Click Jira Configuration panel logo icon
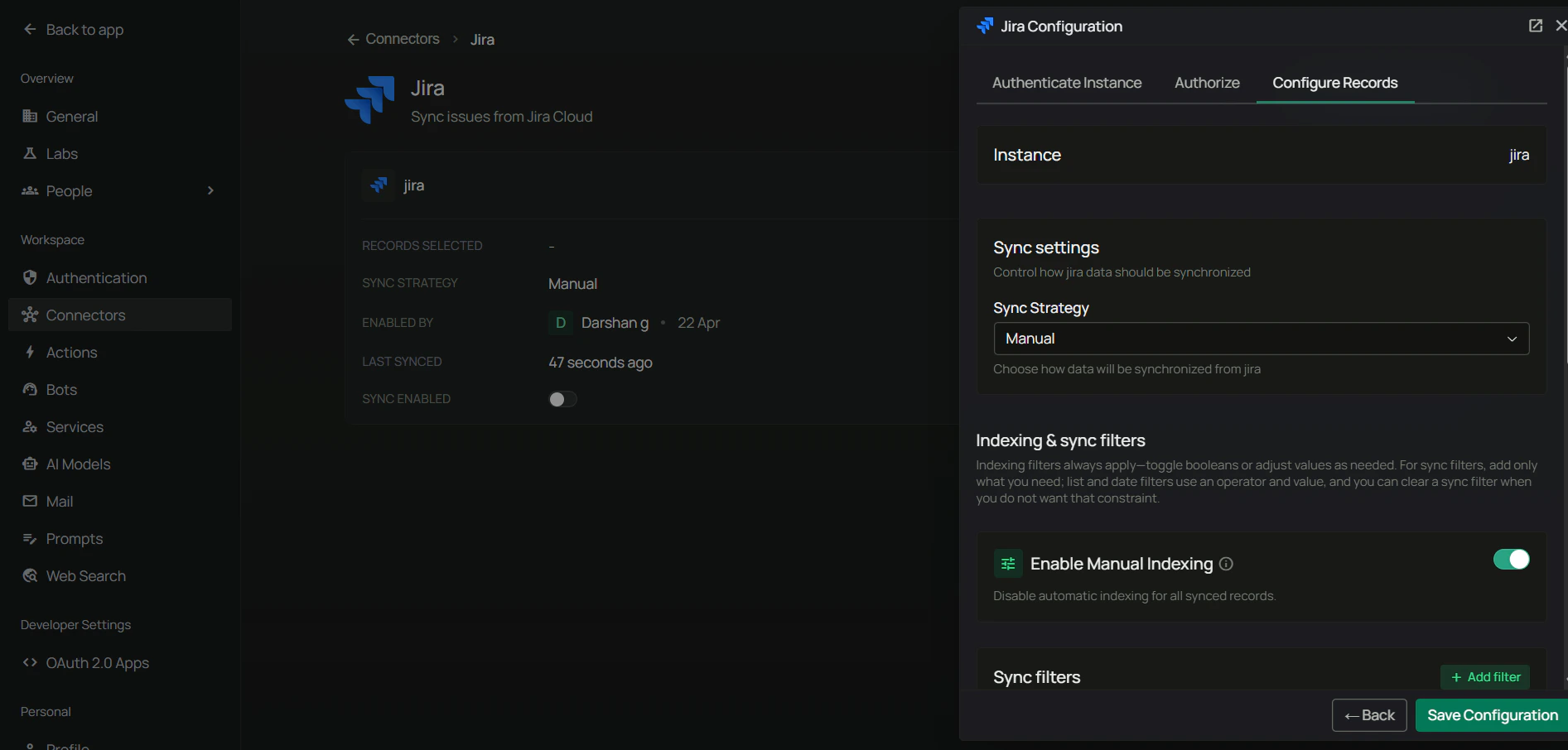Image resolution: width=1568 pixels, height=750 pixels. (x=985, y=26)
